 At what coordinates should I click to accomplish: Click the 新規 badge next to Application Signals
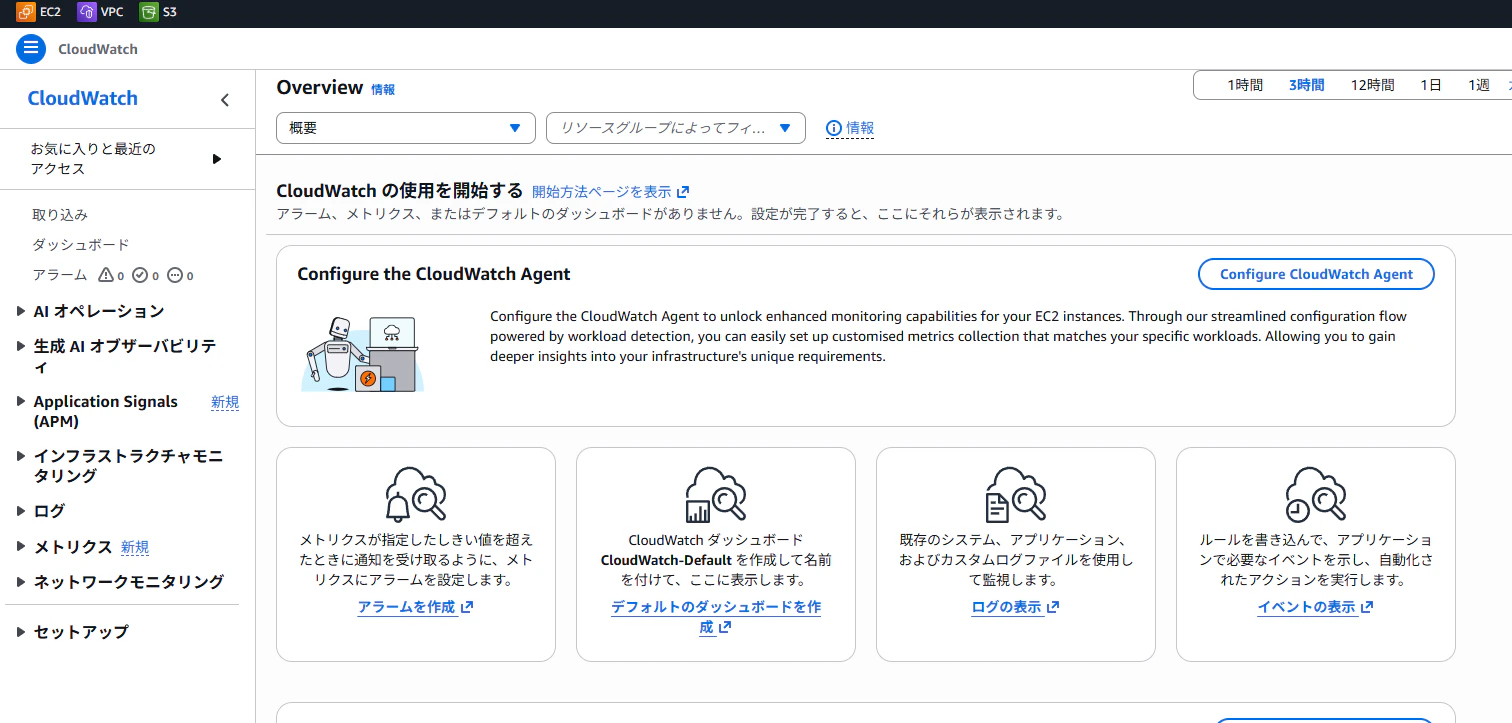(225, 402)
